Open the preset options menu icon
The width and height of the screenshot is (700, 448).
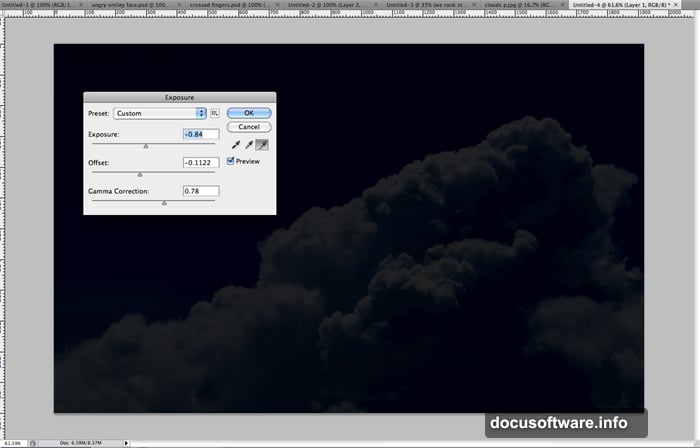[x=214, y=113]
